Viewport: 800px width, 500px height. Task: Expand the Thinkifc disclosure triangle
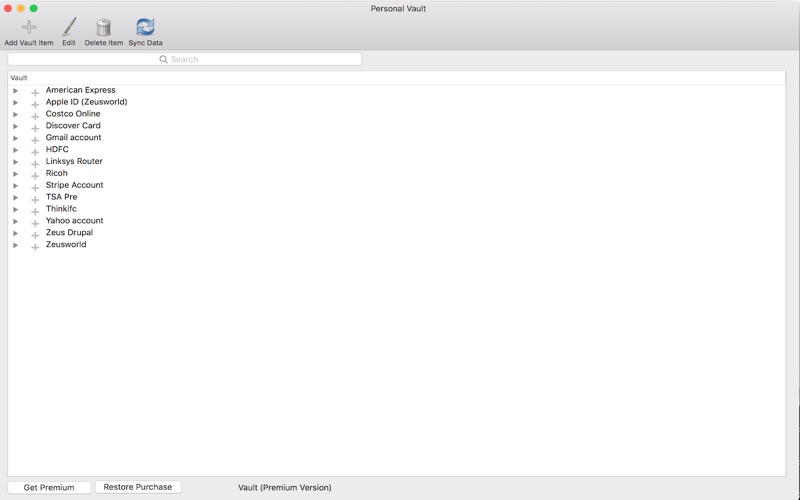(x=15, y=210)
